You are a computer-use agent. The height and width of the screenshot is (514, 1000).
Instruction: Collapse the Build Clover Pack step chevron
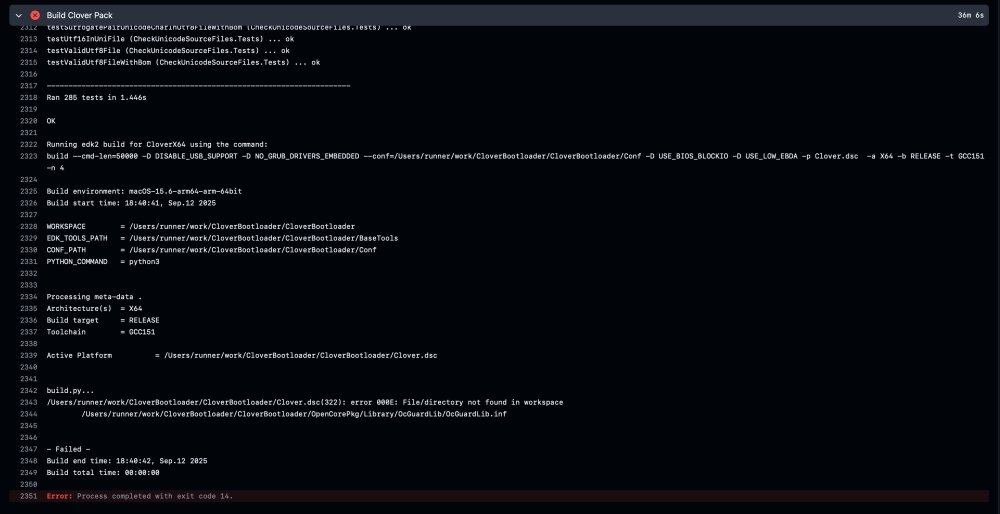19,15
